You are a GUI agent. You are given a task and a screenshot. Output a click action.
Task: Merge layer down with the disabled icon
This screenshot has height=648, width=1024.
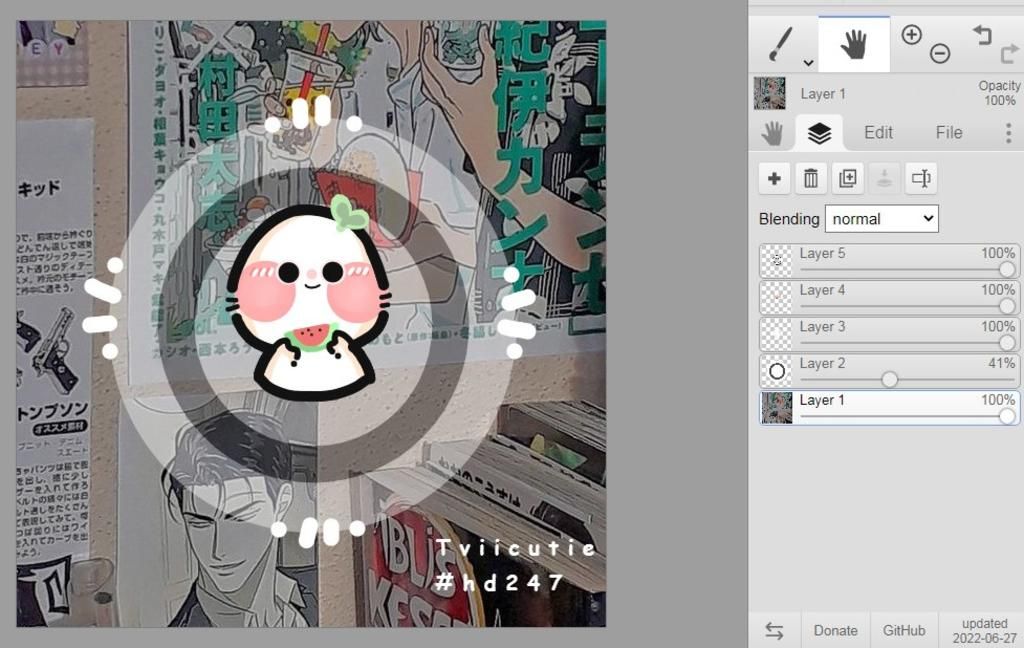coord(884,178)
